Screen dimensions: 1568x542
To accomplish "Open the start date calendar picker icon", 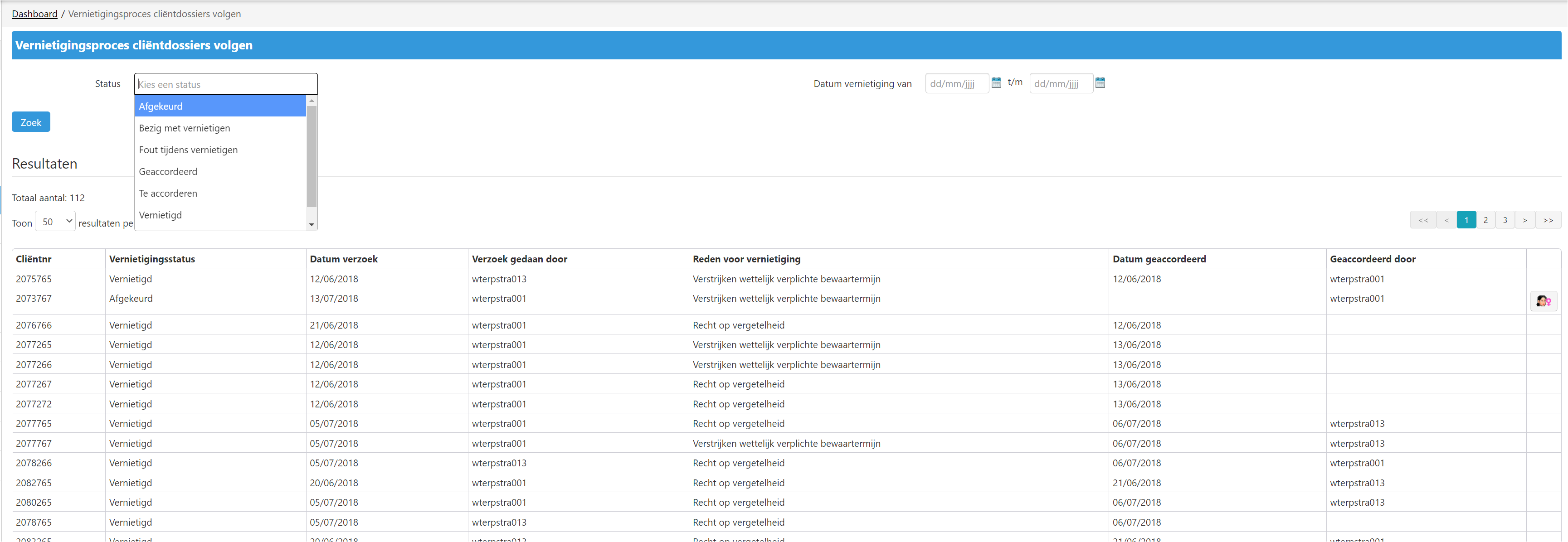I will click(996, 83).
